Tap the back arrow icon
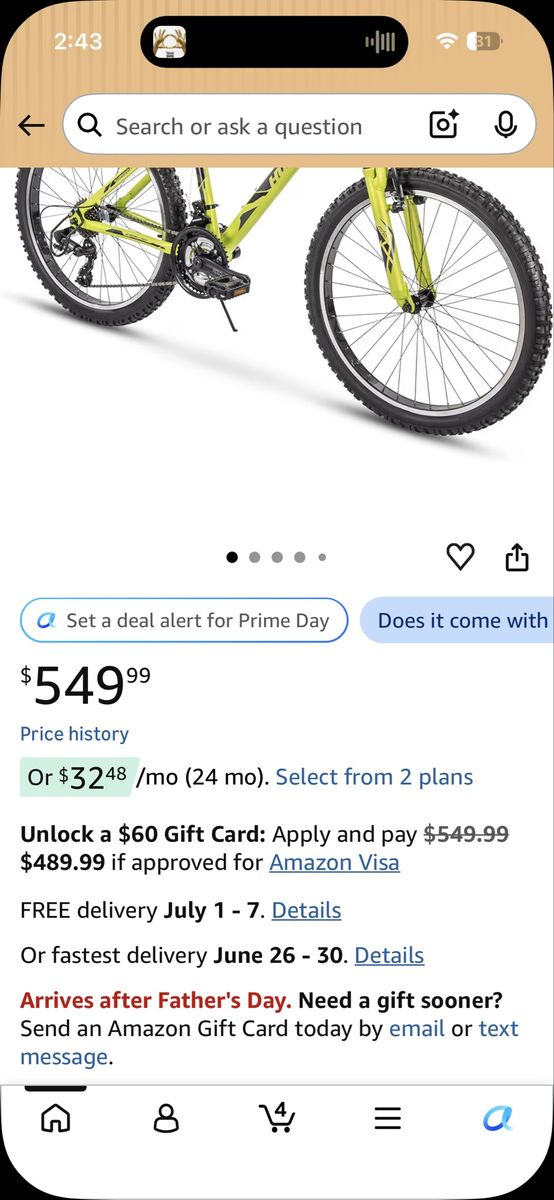Image resolution: width=554 pixels, height=1200 pixels. tap(32, 125)
